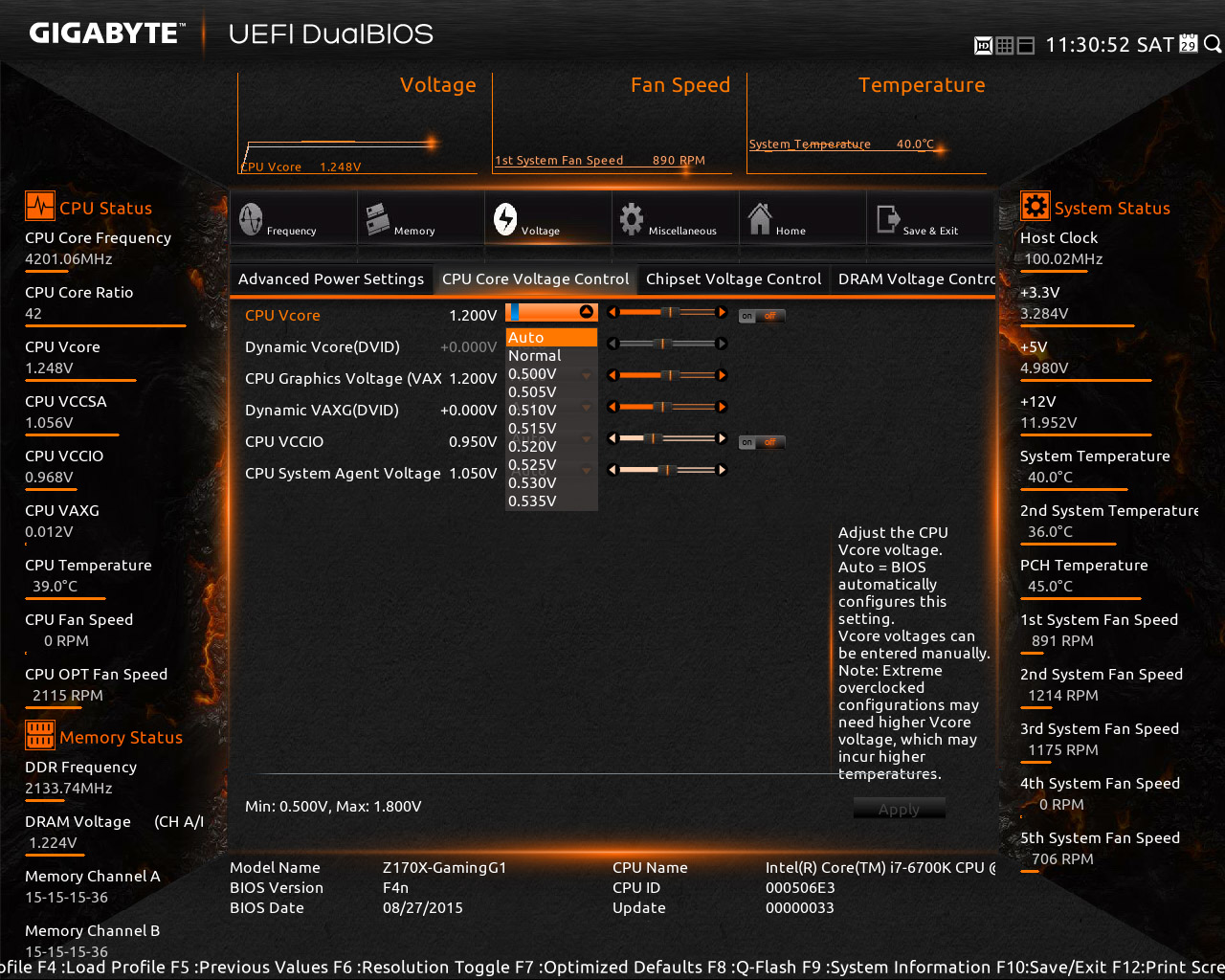This screenshot has width=1225, height=980.
Task: Open the calendar icon showing 29
Action: point(1189,44)
